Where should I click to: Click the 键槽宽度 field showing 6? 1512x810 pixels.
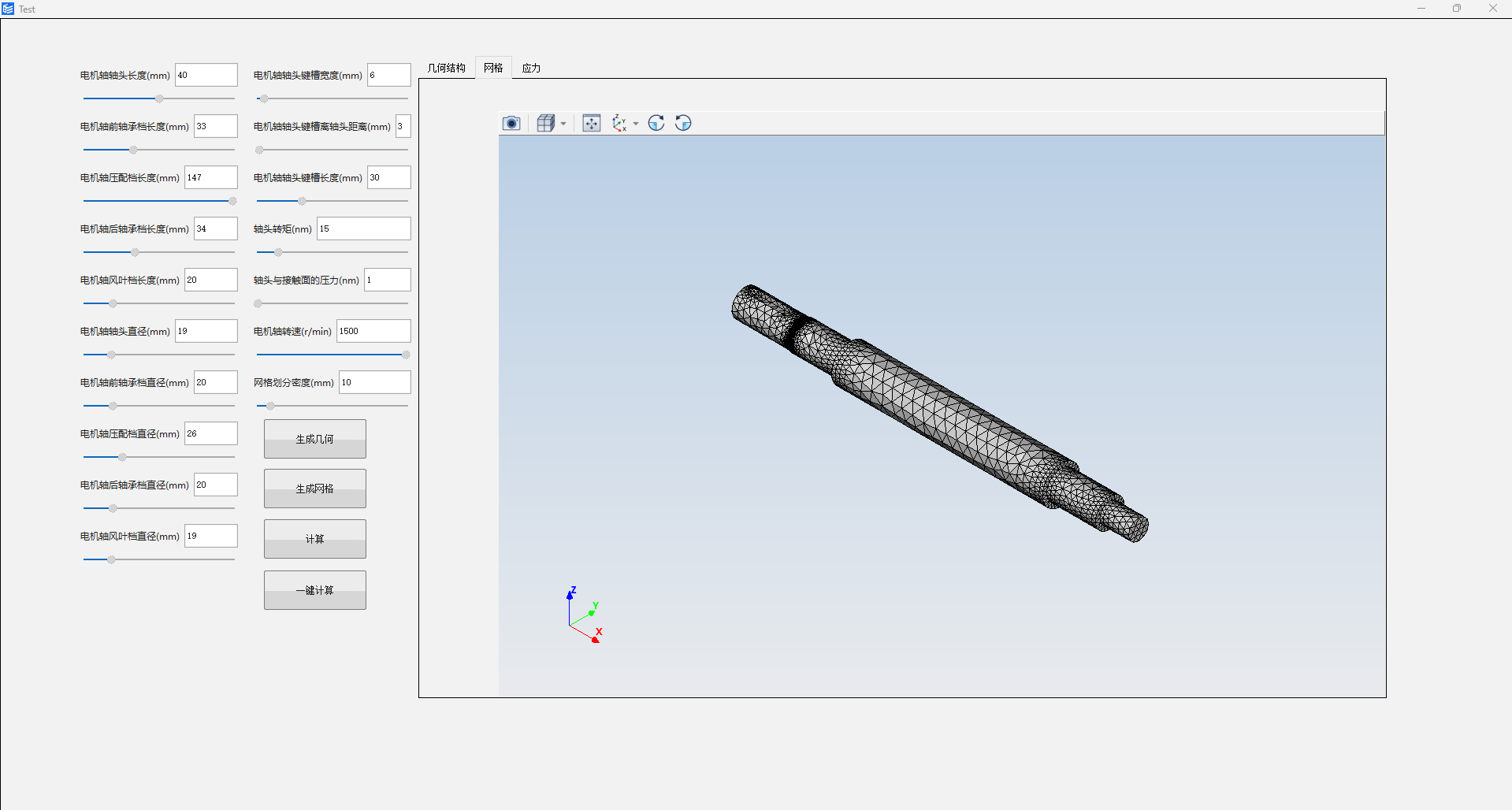[x=389, y=75]
